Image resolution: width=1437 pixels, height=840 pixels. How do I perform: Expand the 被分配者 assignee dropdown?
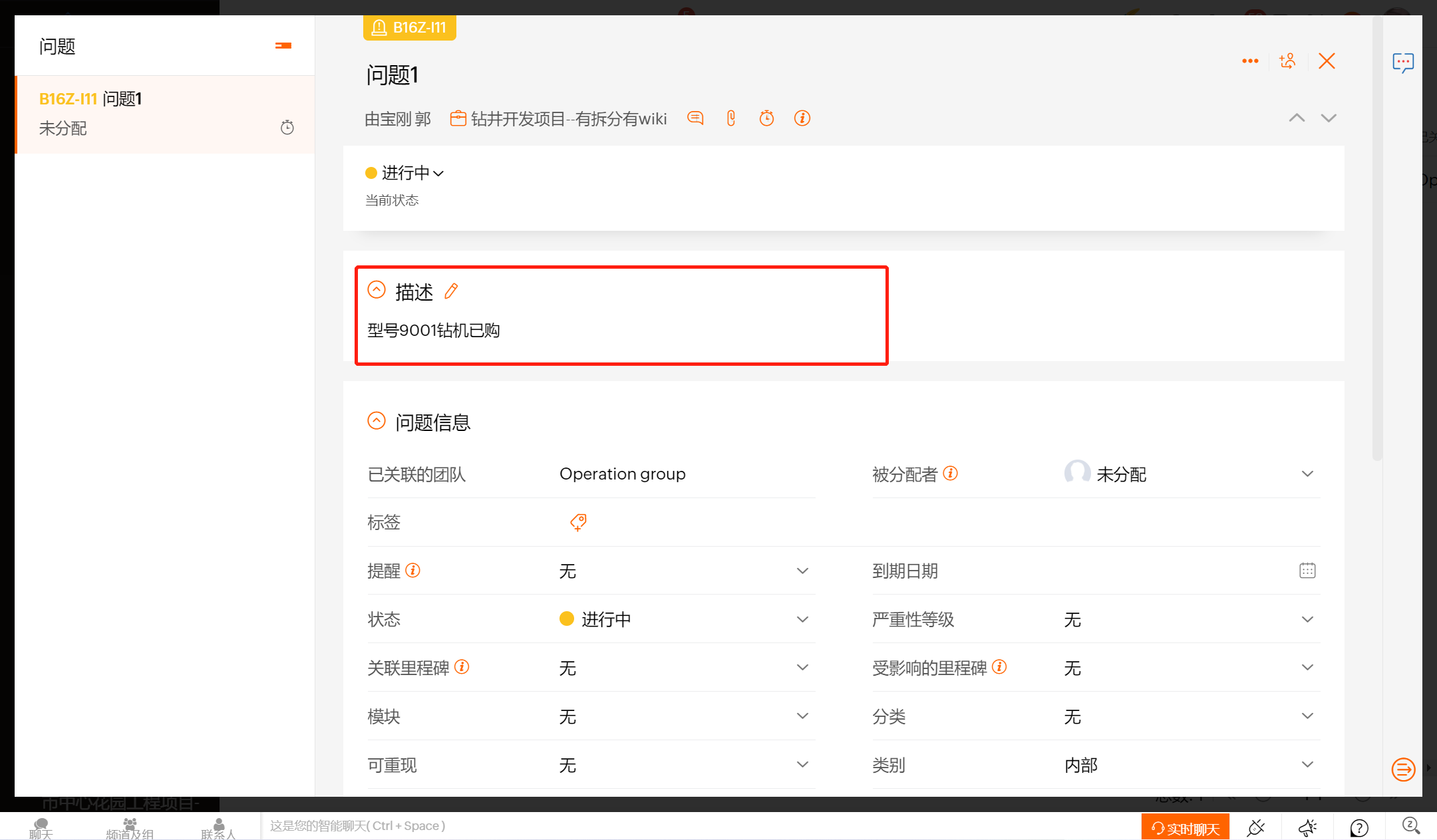(x=1307, y=474)
